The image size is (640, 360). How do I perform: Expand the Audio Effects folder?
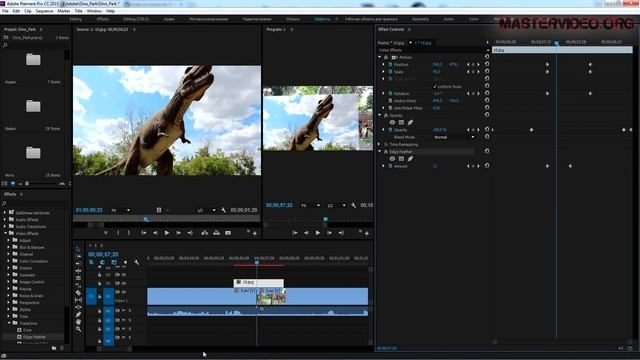[x=6, y=220]
